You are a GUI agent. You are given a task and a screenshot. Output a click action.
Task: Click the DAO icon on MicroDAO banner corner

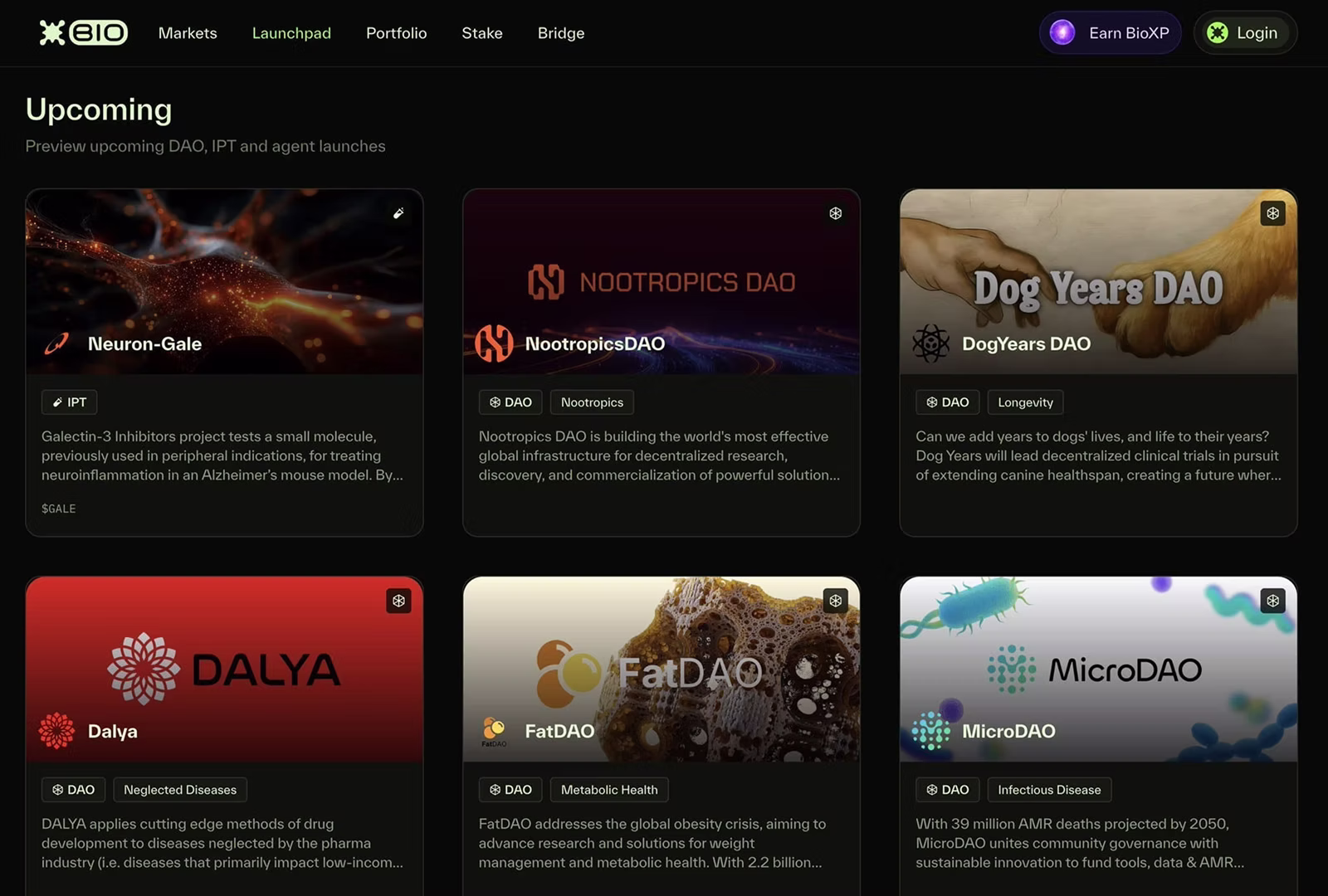tap(1272, 601)
